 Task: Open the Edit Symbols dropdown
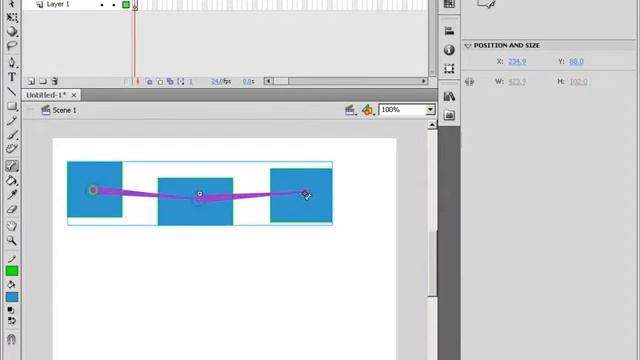tap(368, 110)
